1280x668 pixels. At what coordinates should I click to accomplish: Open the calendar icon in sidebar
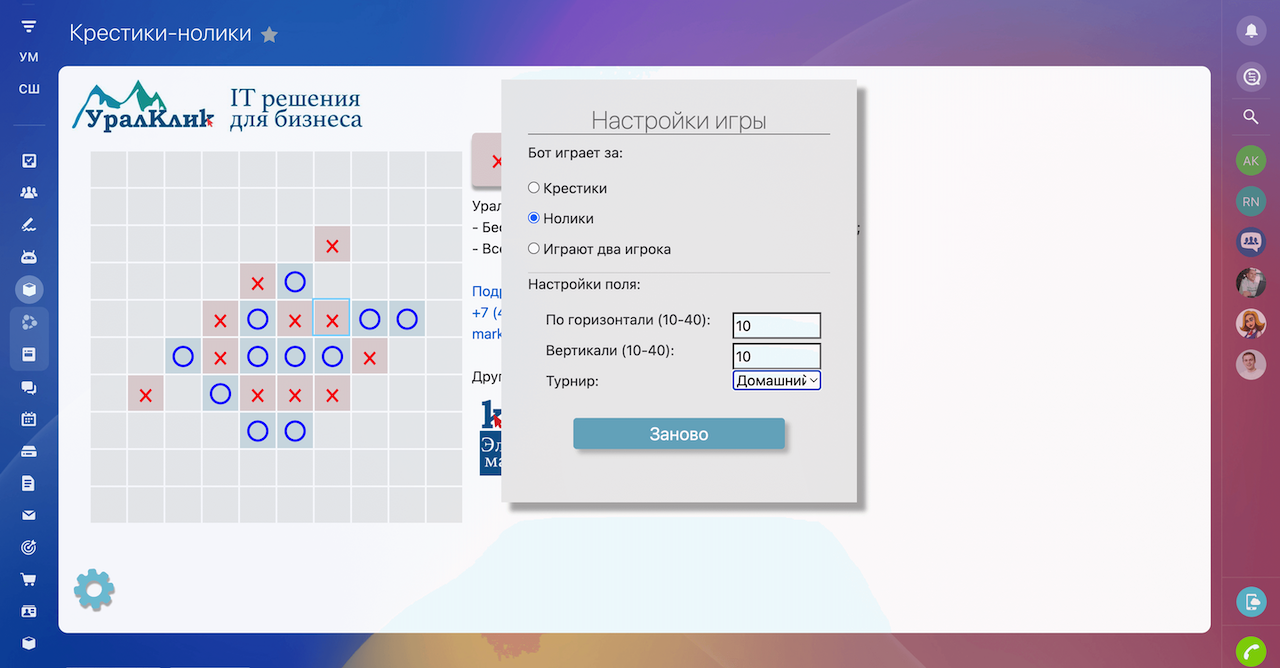point(29,419)
